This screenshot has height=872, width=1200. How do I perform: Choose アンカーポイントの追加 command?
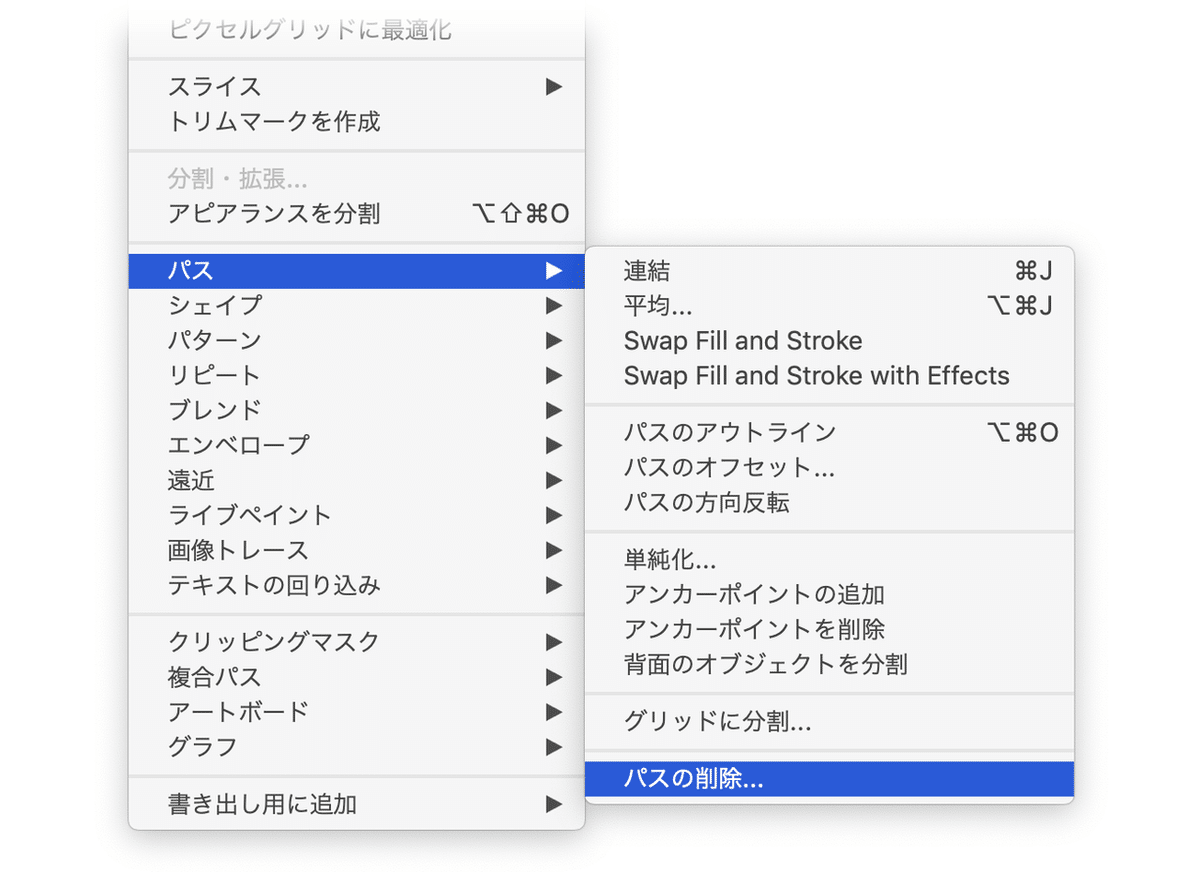click(x=829, y=594)
